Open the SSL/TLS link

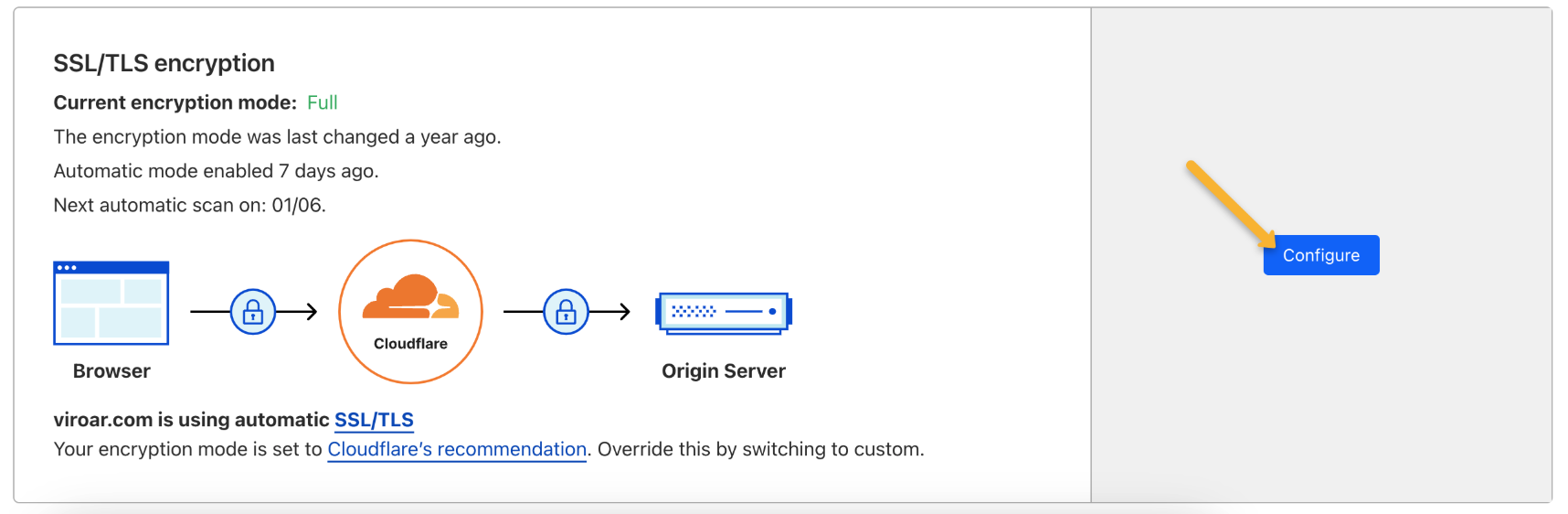[x=374, y=420]
